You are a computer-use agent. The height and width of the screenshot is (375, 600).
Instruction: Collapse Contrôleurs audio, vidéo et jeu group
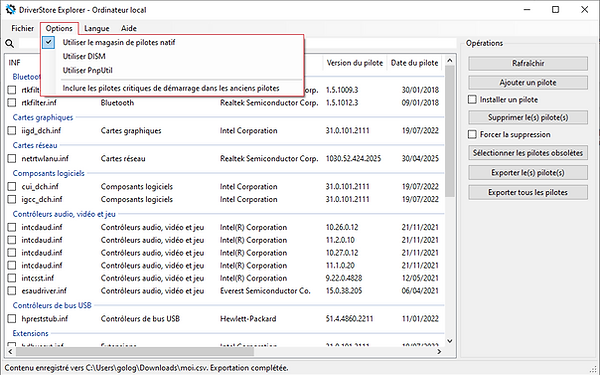(64, 214)
